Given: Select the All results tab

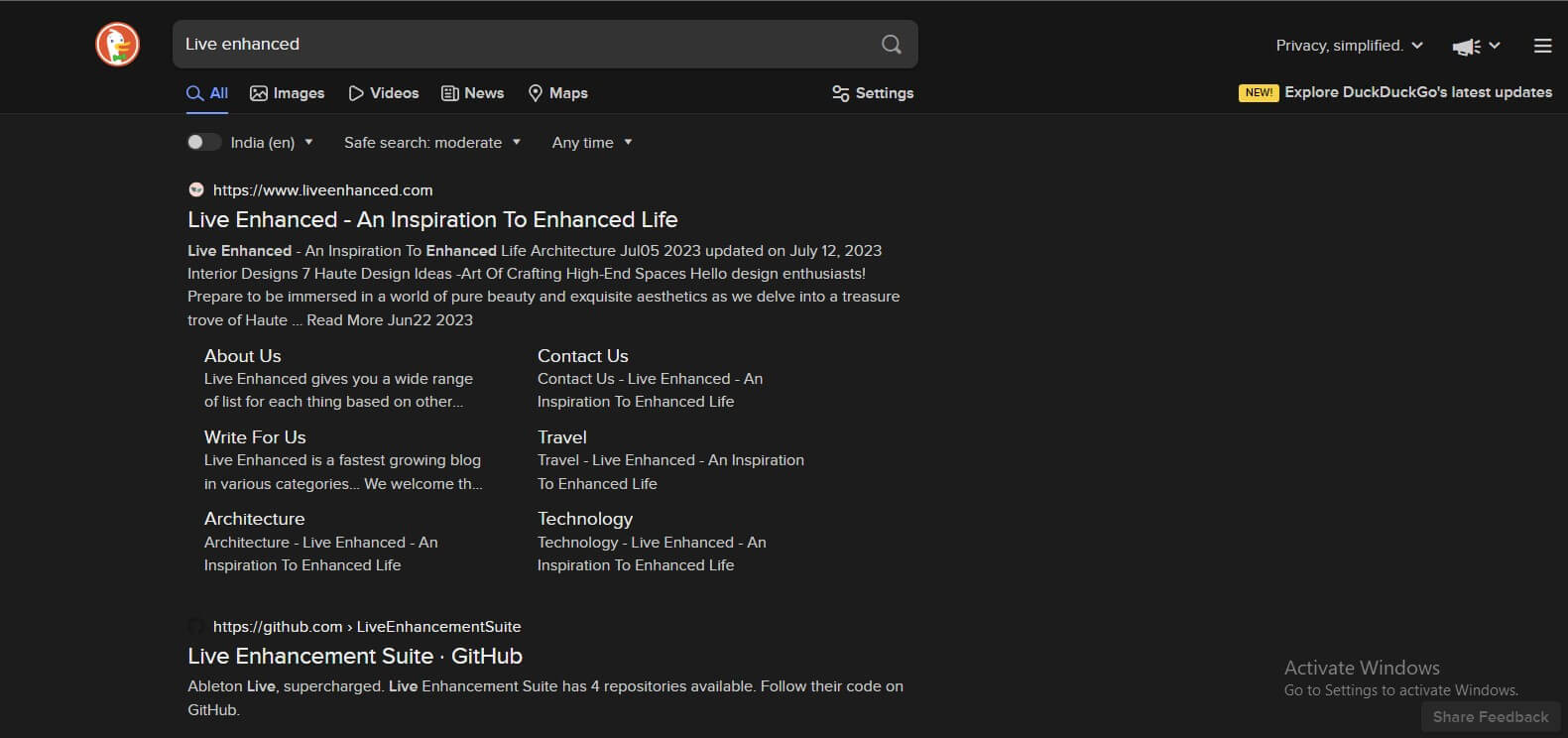Looking at the screenshot, I should [x=207, y=93].
